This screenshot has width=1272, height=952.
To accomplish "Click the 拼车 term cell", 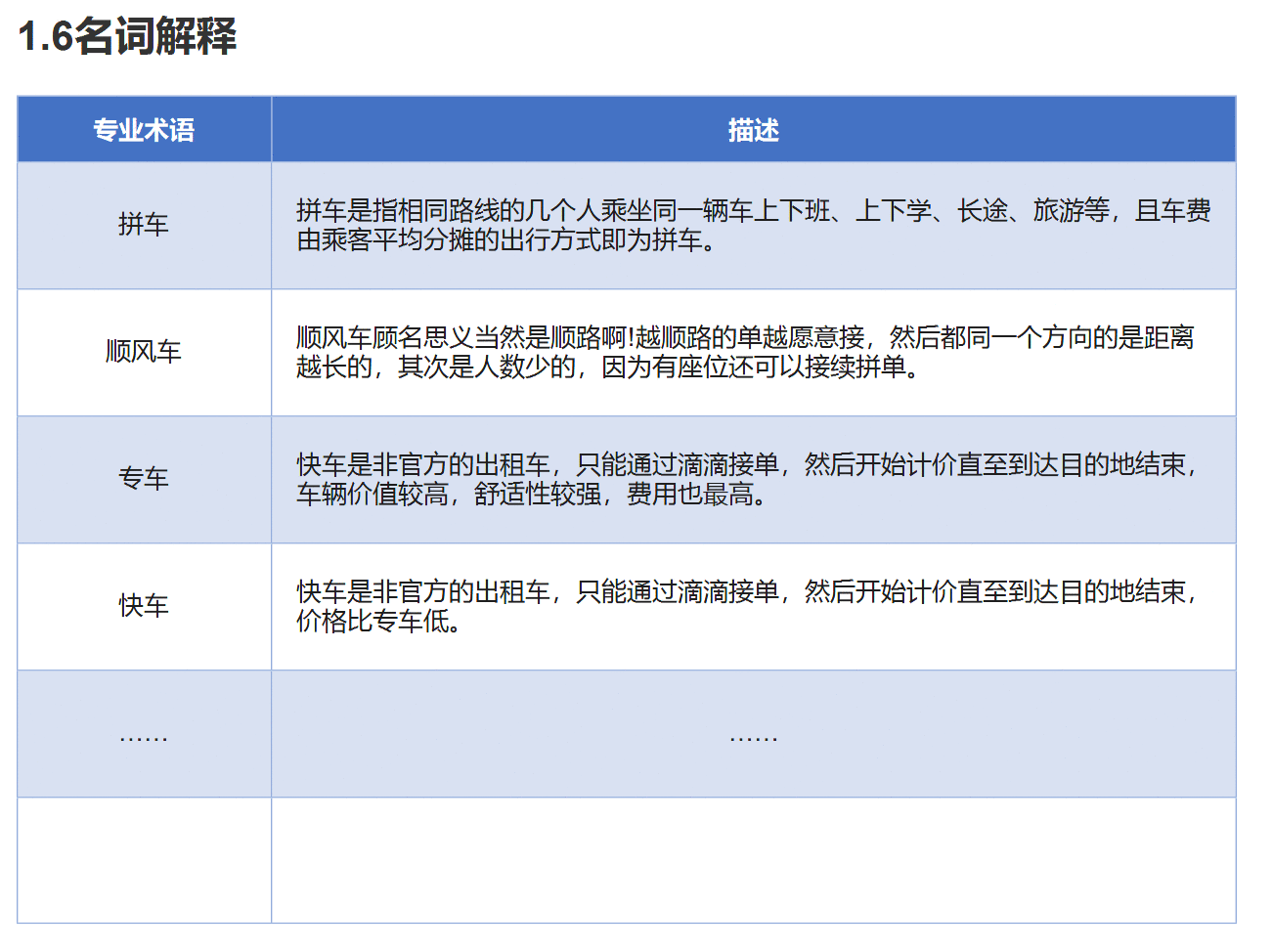I will 144,225.
